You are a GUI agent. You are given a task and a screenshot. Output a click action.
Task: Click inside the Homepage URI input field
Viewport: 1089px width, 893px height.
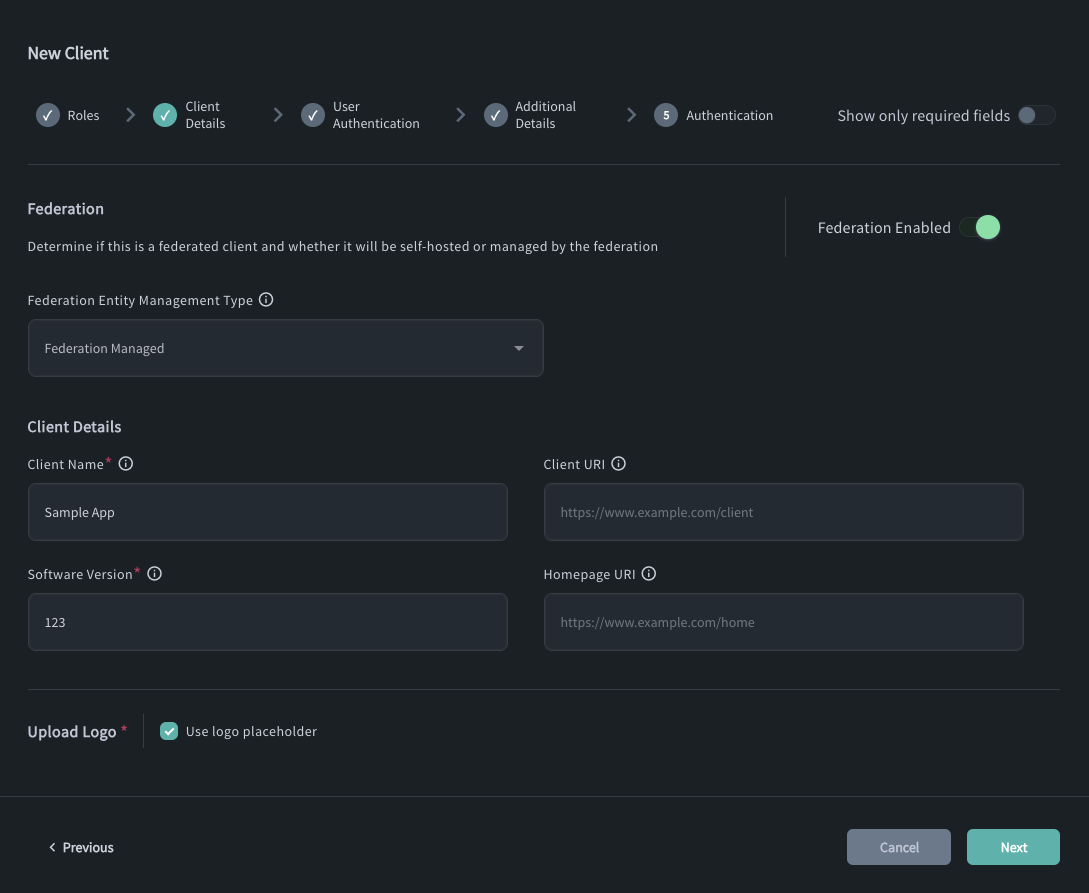783,622
